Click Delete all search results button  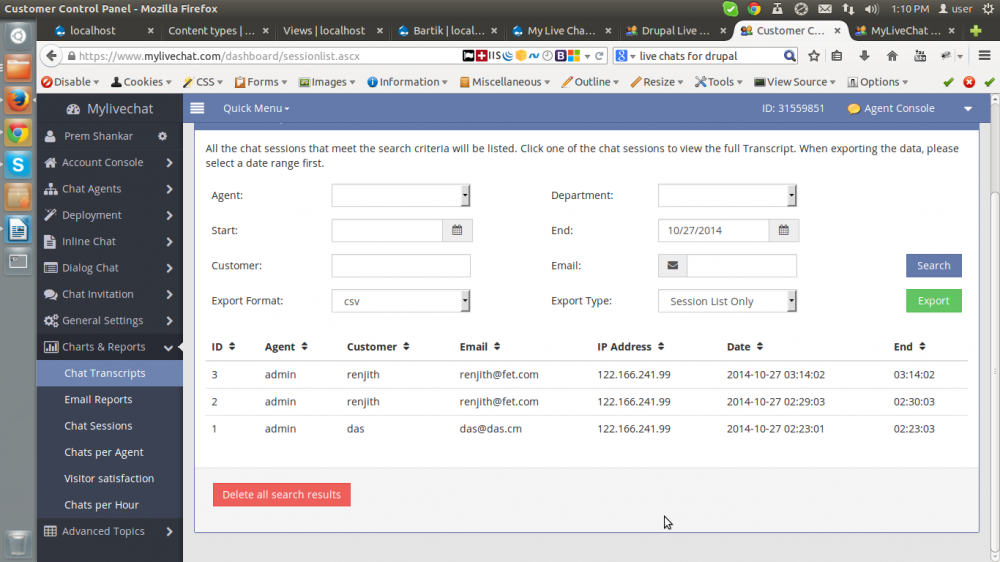281,495
